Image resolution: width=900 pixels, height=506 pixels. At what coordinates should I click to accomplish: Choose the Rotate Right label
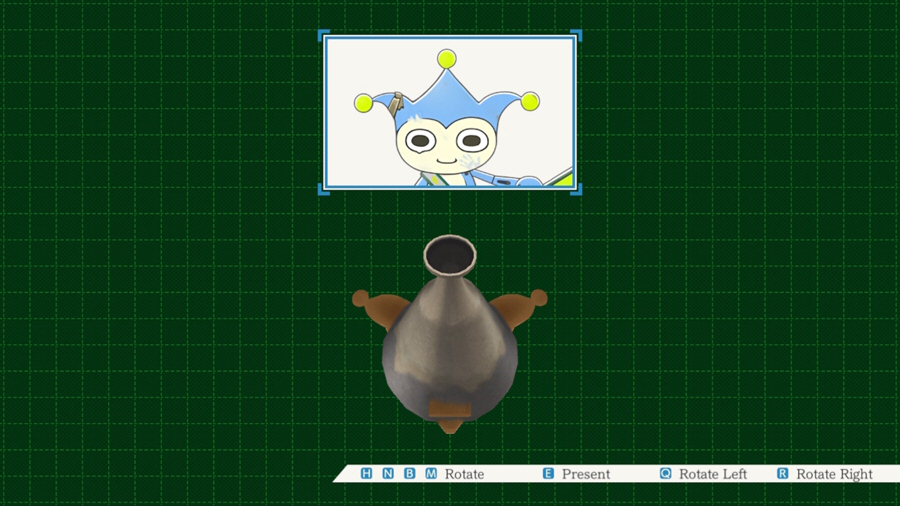pyautogui.click(x=834, y=474)
